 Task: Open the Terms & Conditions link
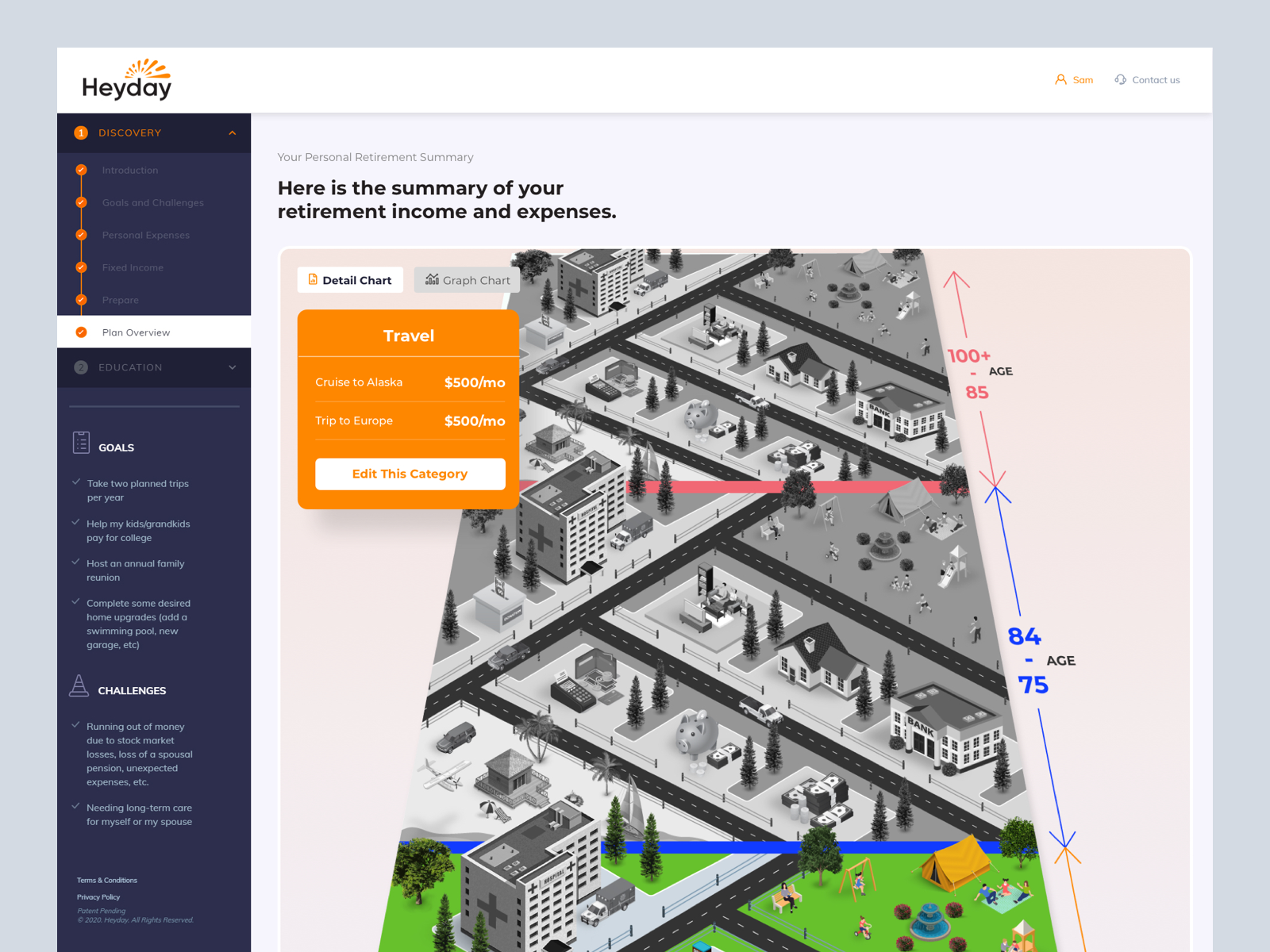[106, 880]
